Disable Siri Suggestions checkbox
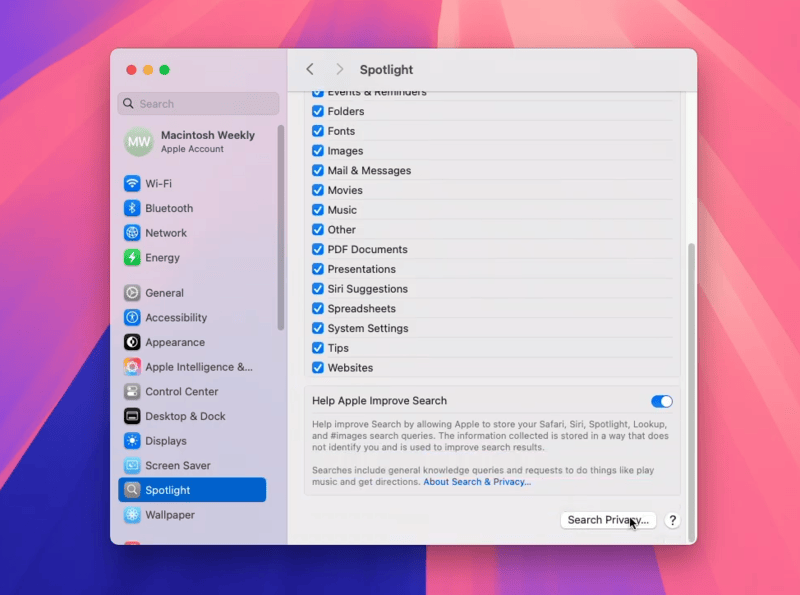This screenshot has width=800, height=595. (318, 289)
